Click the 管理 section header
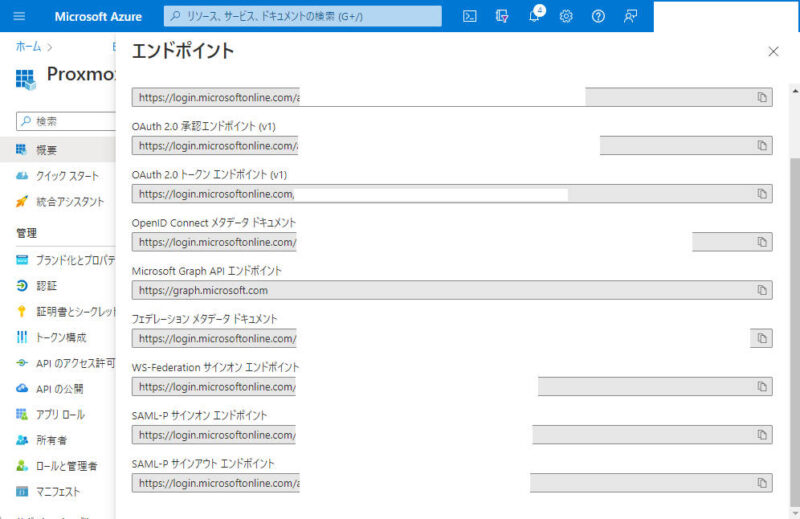Screen dimensions: 800x519 [x=27, y=233]
